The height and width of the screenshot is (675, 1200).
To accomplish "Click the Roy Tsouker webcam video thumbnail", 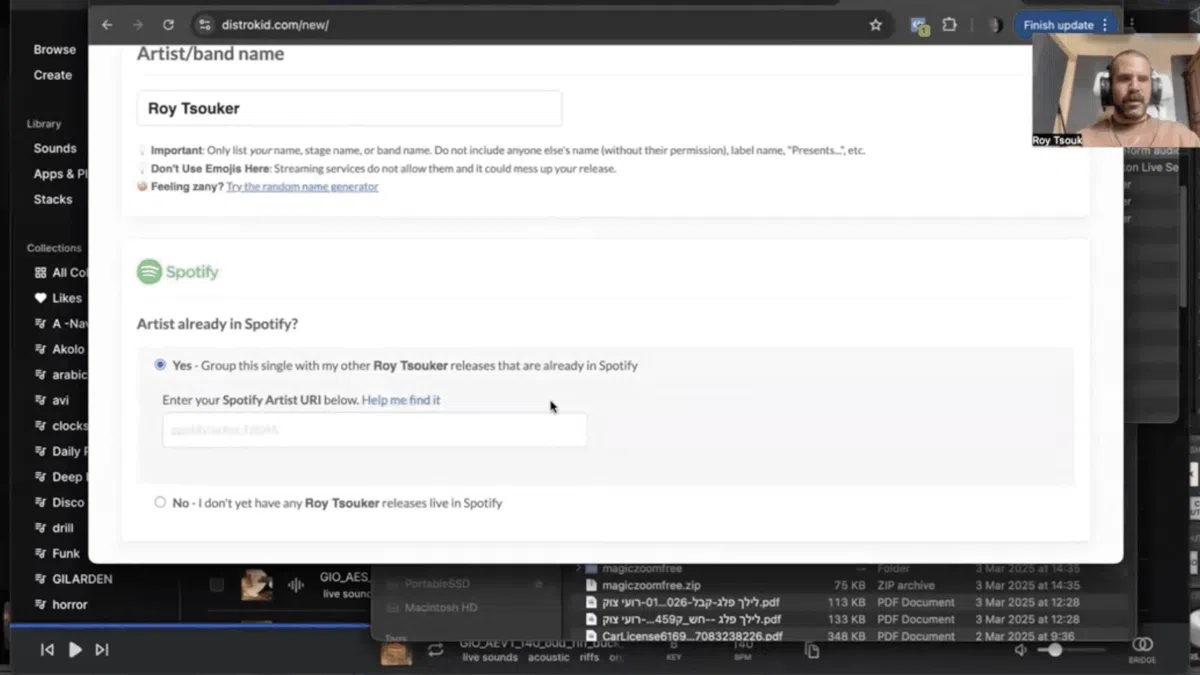I will tap(1115, 90).
